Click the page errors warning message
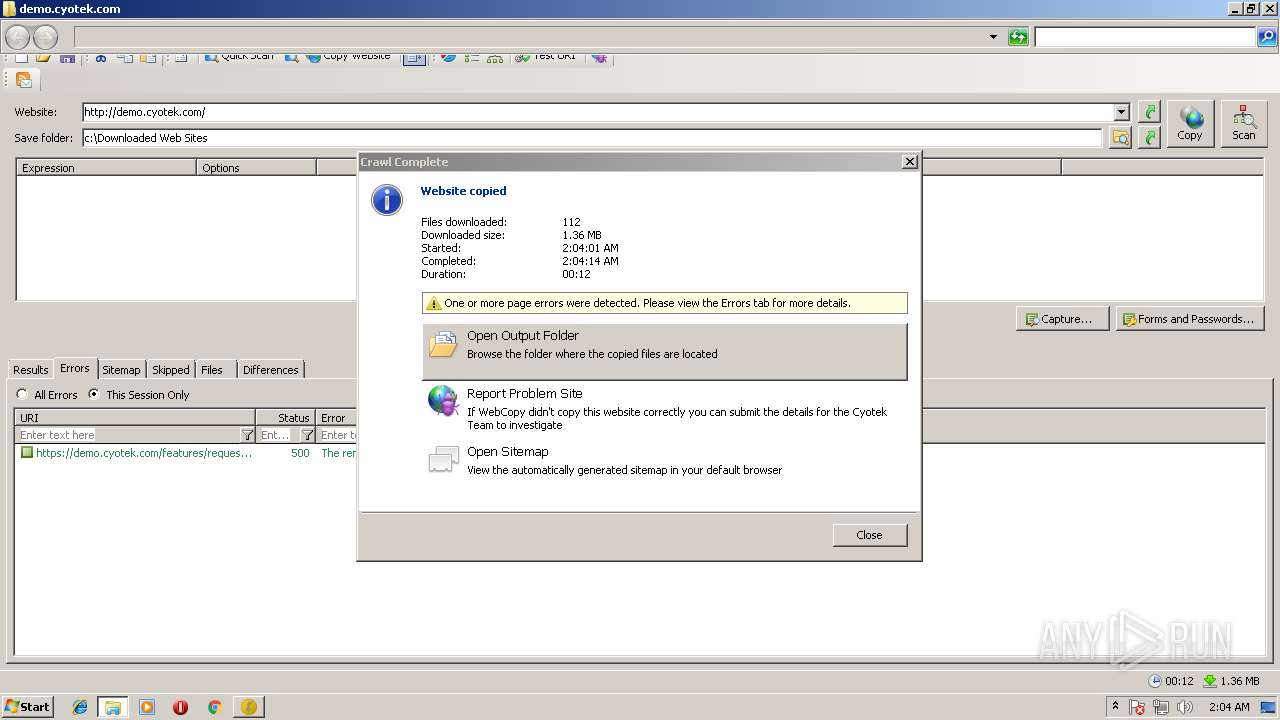This screenshot has width=1280, height=720. [665, 303]
